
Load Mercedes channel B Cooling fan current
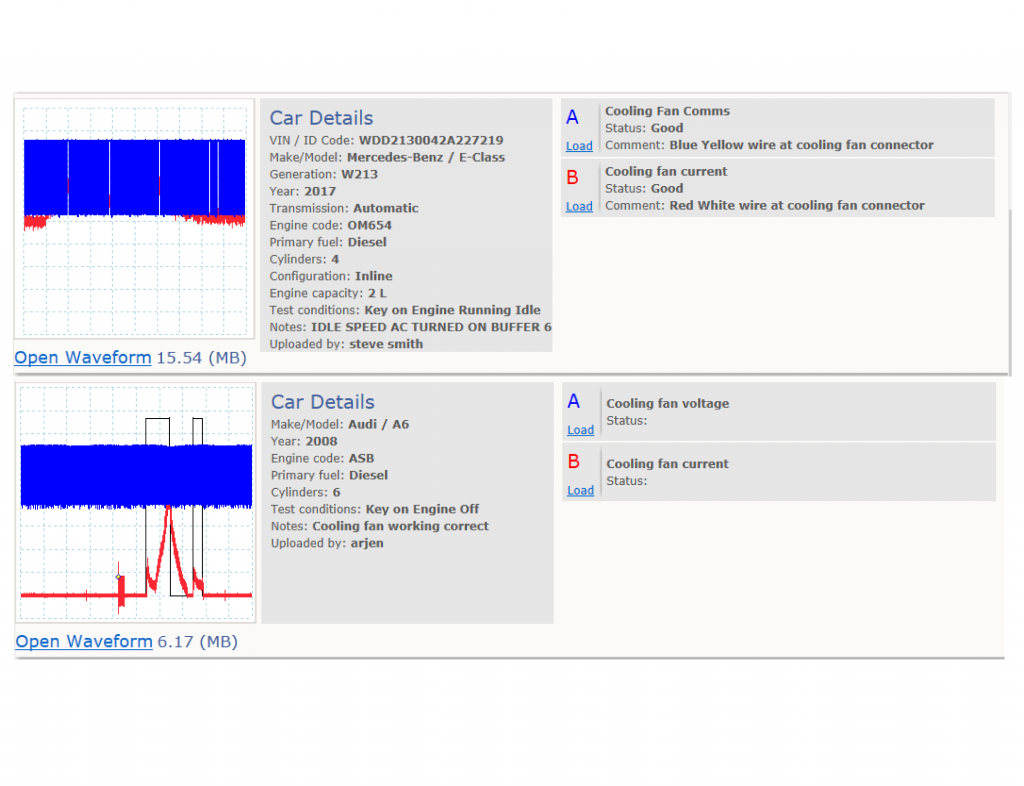point(579,206)
